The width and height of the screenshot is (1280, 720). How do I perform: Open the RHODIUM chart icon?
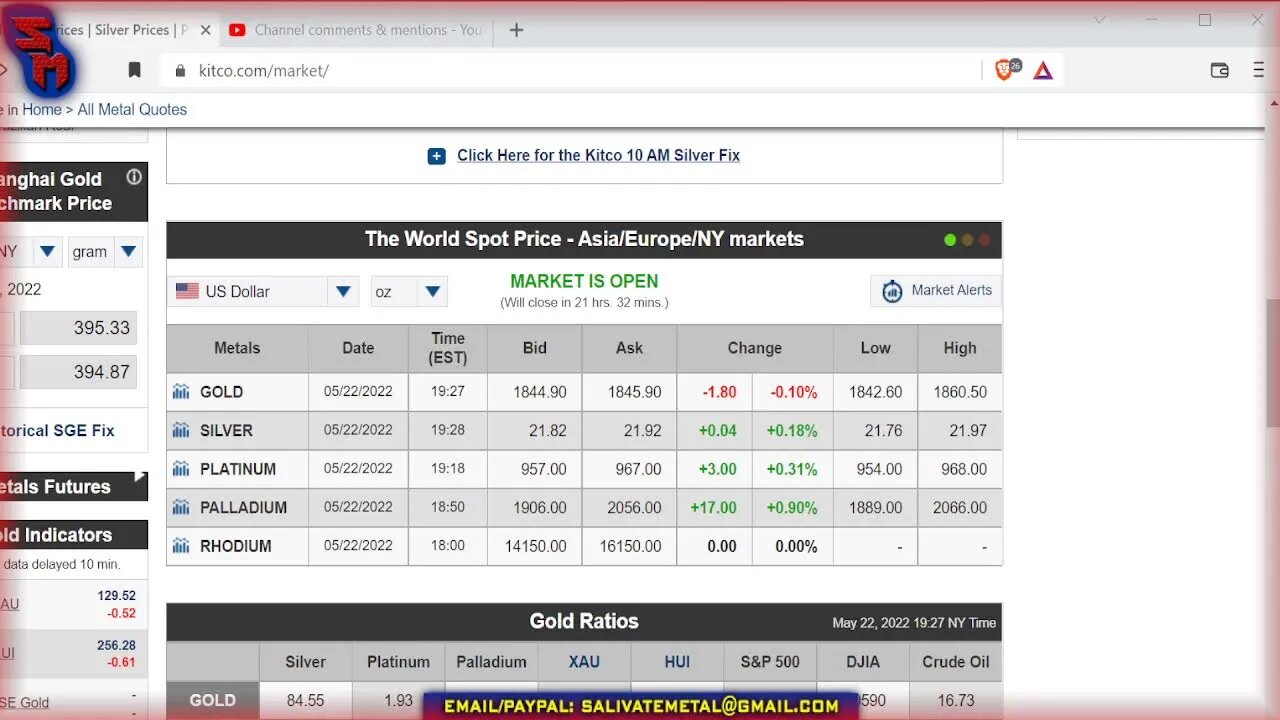[181, 546]
